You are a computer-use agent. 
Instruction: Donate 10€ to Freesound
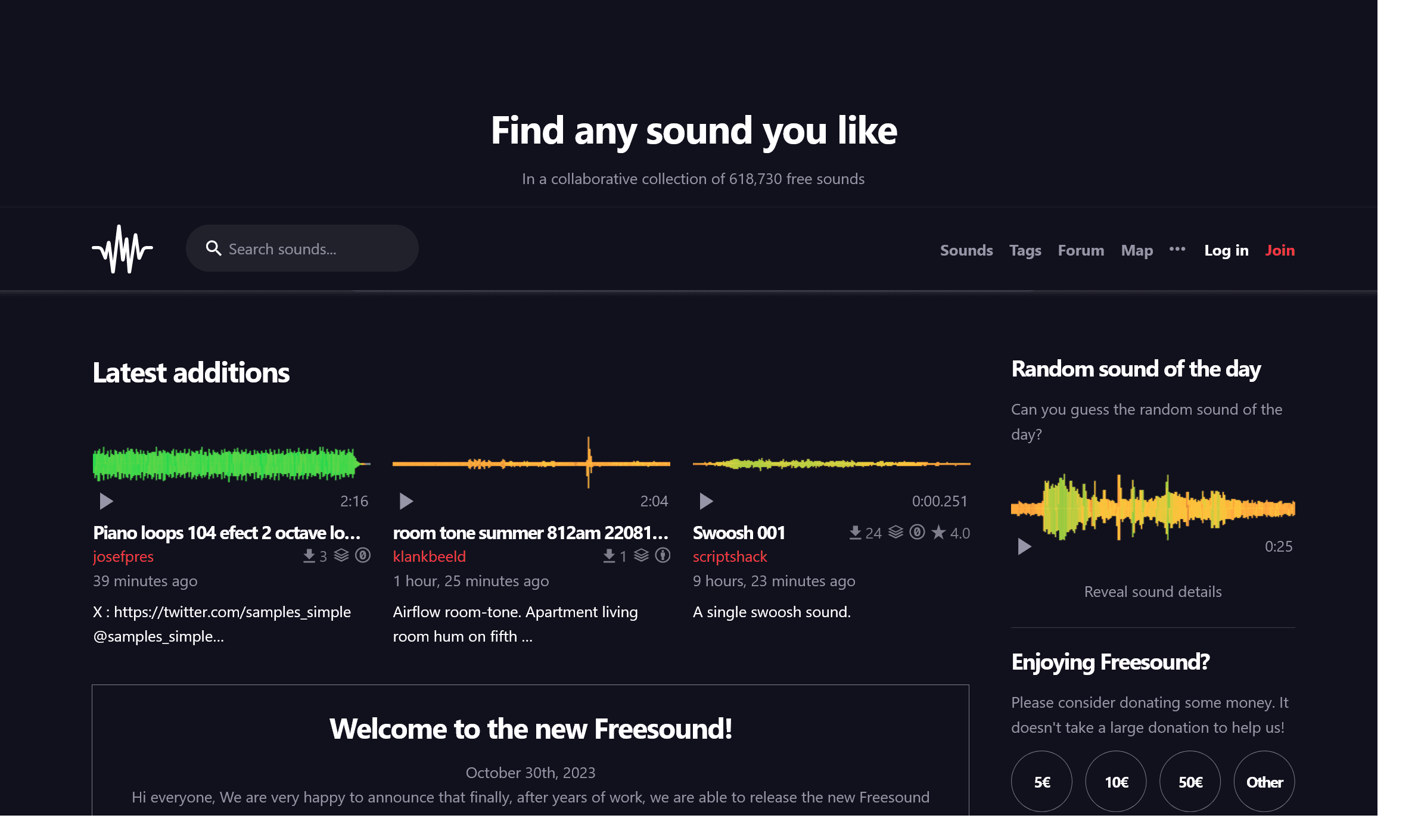1116,782
